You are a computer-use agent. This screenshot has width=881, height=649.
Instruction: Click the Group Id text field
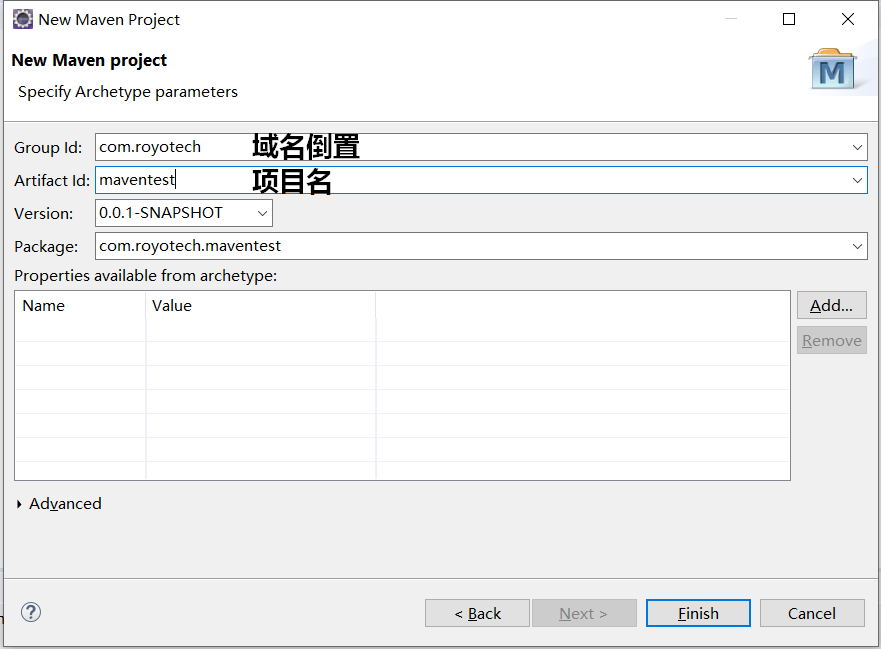coord(481,147)
